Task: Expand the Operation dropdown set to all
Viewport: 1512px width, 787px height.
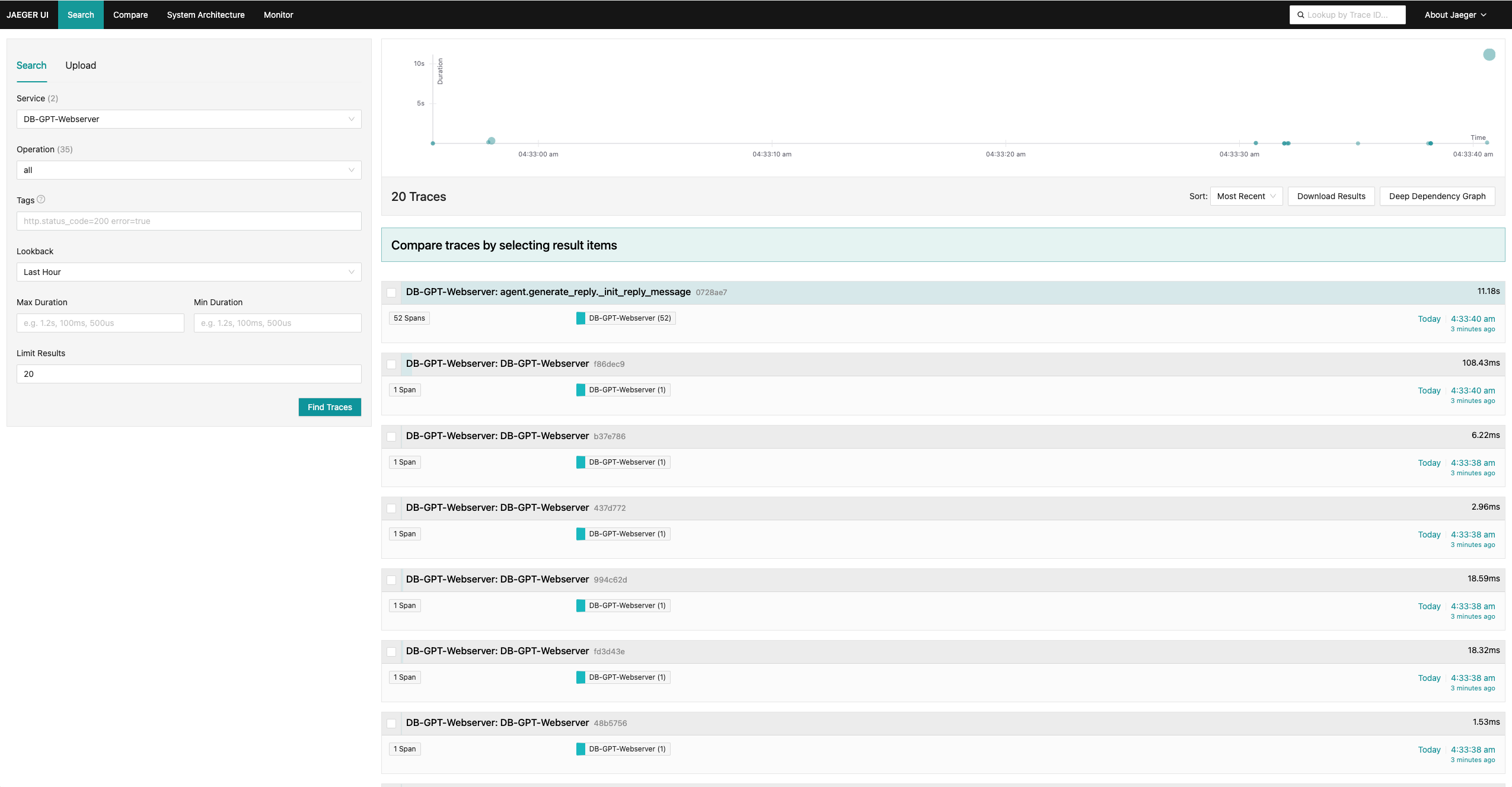Action: pos(189,170)
